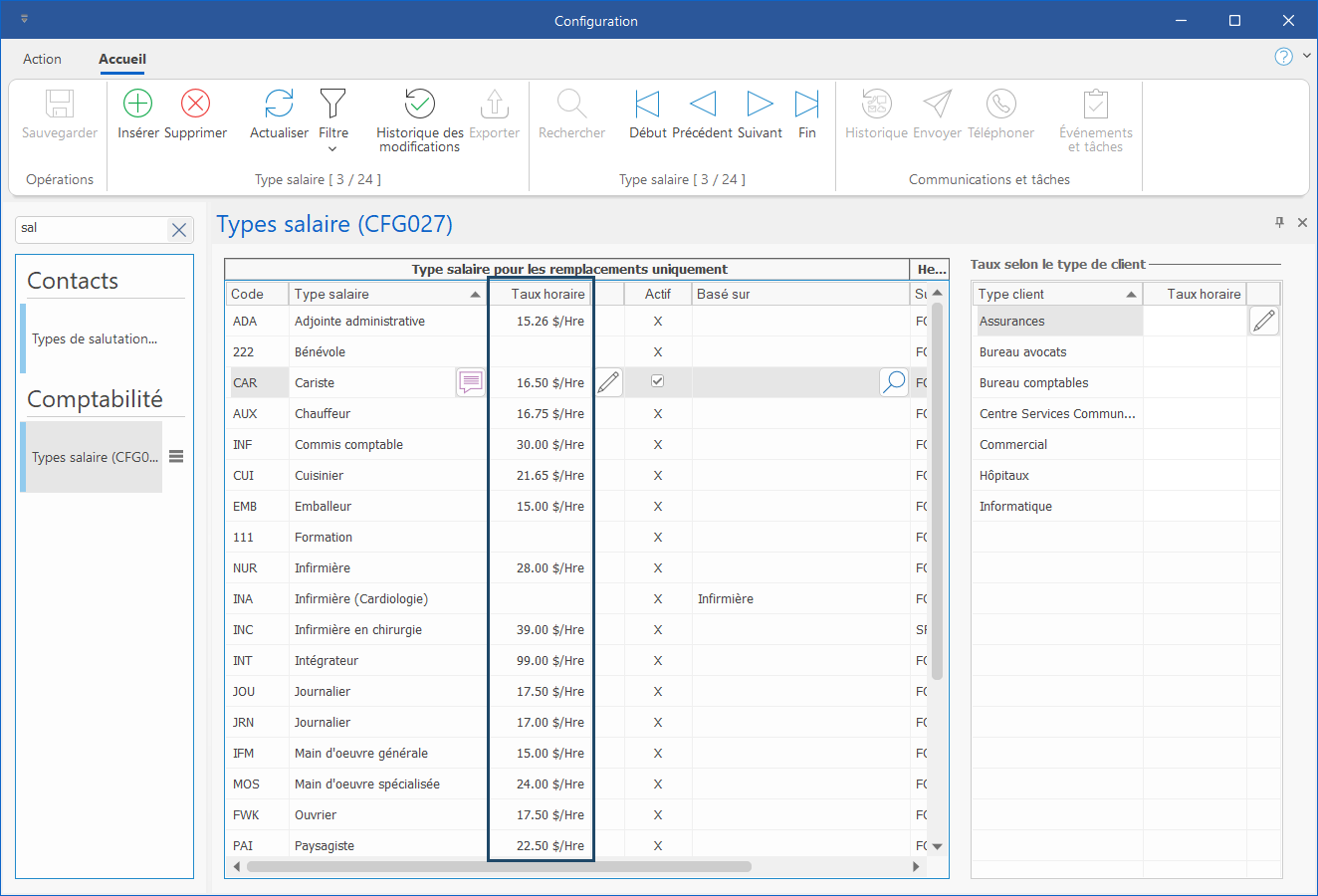The height and width of the screenshot is (896, 1318).
Task: Open Historique des modifications
Action: coord(419,104)
